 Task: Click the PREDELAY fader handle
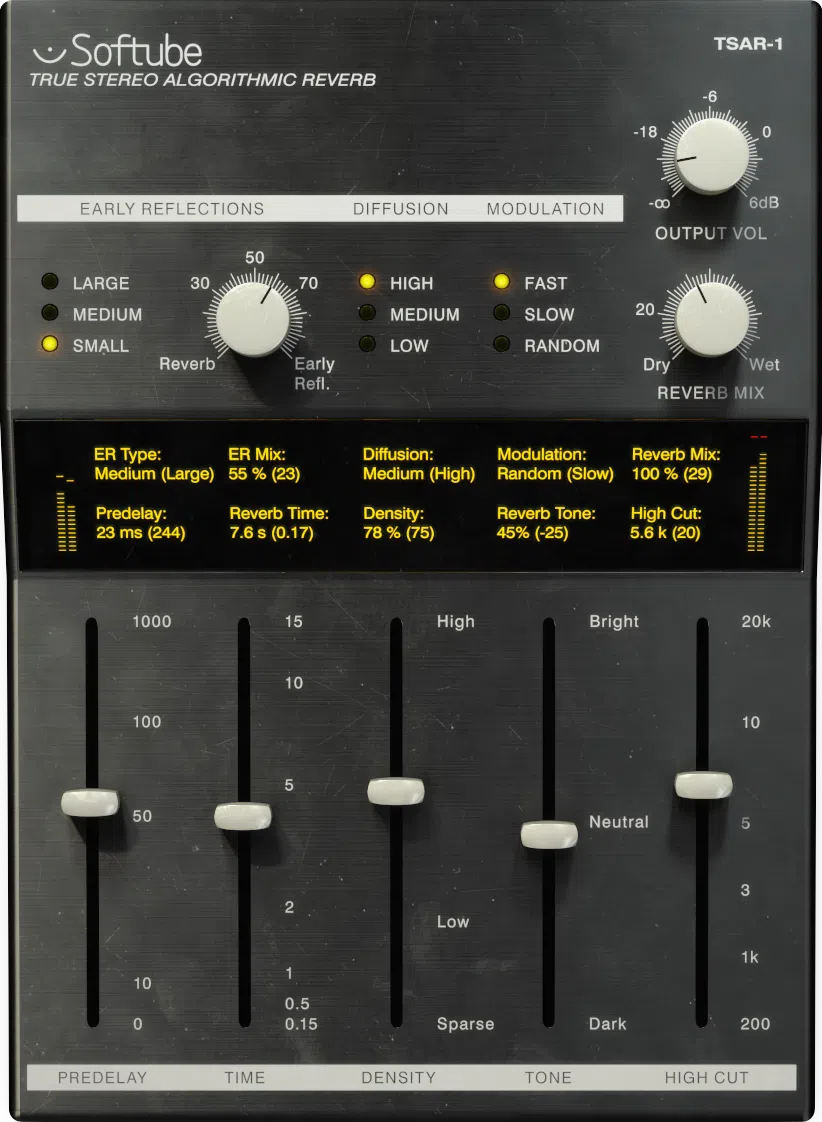pyautogui.click(x=91, y=800)
